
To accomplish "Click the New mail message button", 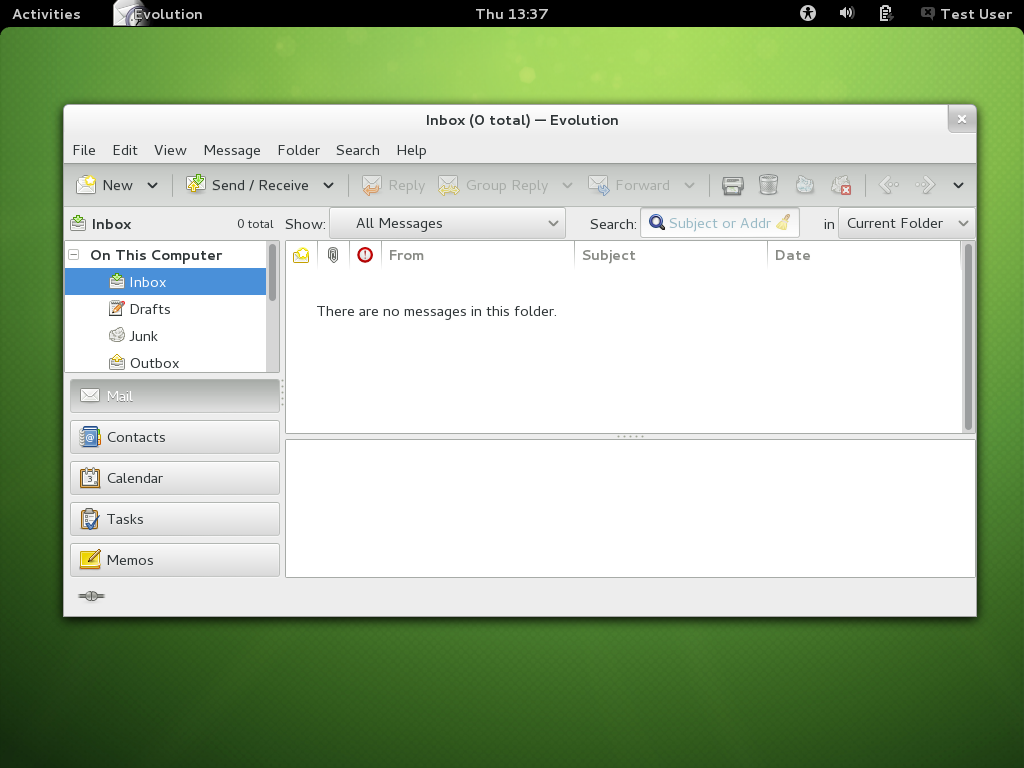I will click(104, 185).
